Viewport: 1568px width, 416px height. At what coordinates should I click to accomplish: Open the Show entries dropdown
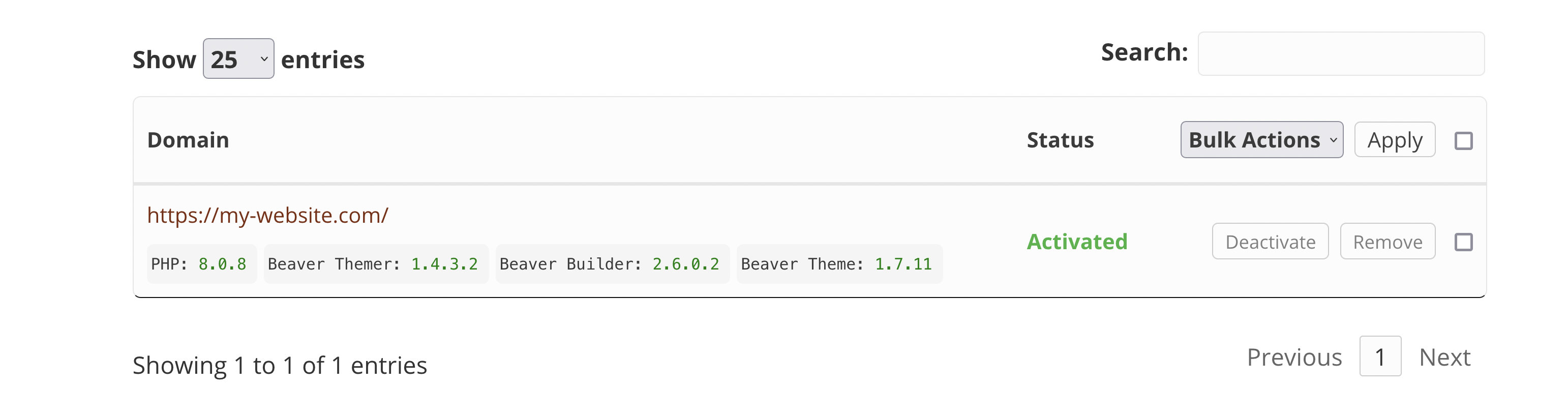click(x=238, y=59)
